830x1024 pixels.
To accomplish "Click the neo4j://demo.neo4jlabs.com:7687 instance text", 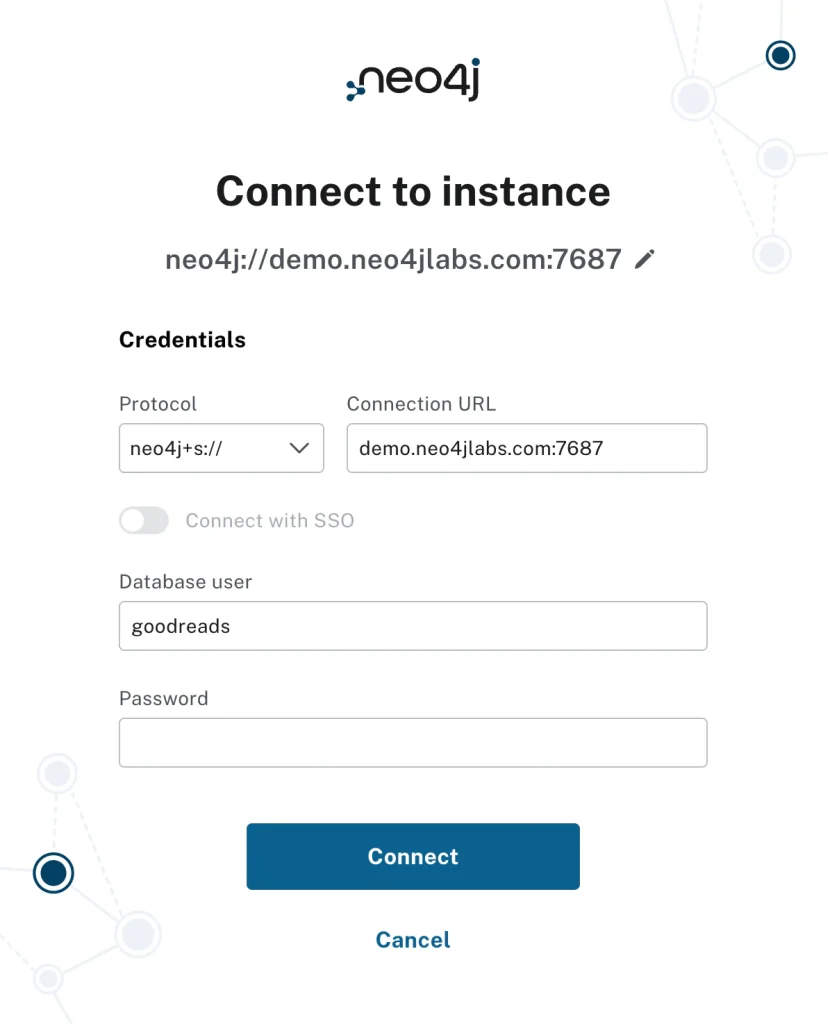I will pos(393,260).
